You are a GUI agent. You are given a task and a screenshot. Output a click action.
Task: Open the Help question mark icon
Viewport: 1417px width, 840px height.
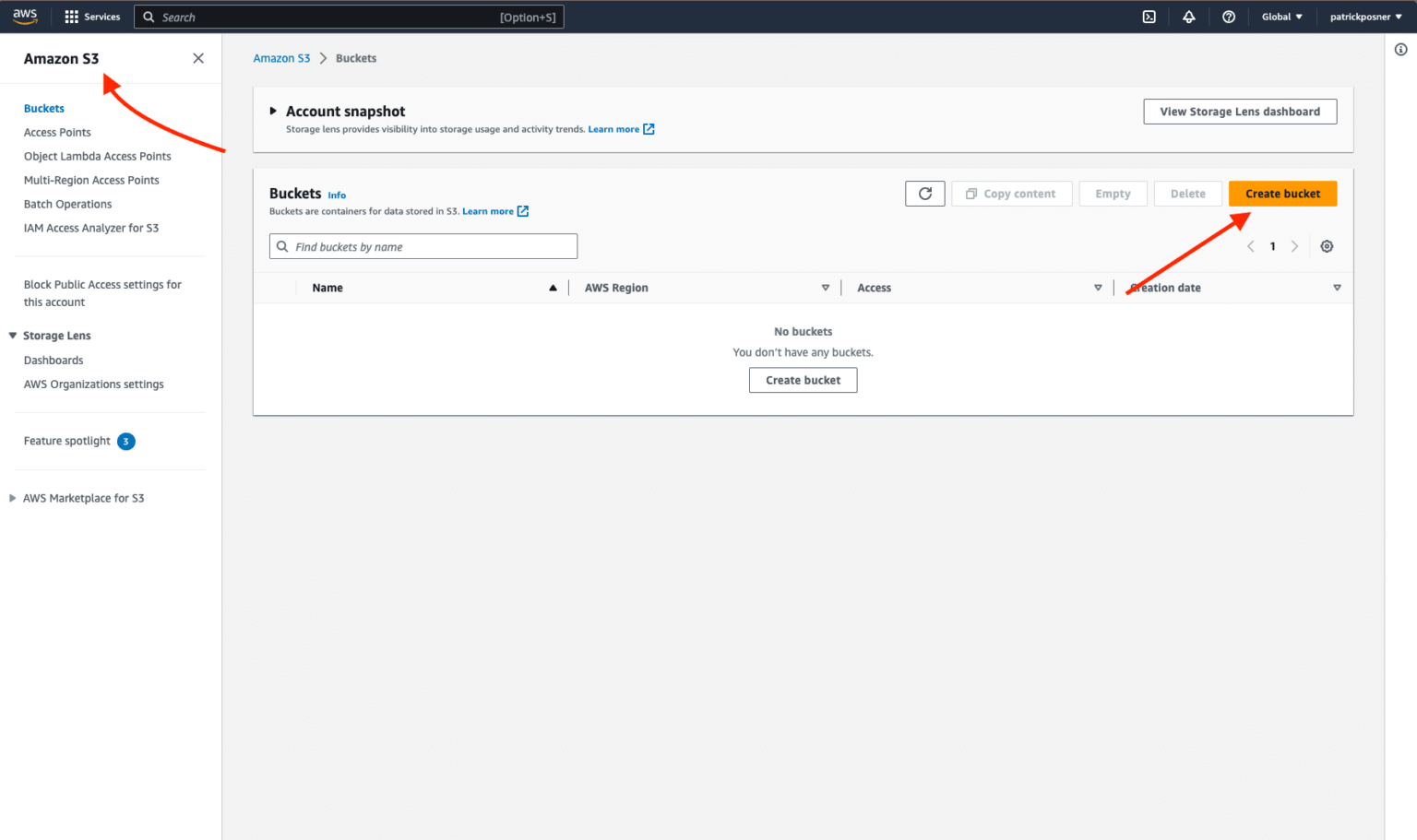click(1229, 16)
